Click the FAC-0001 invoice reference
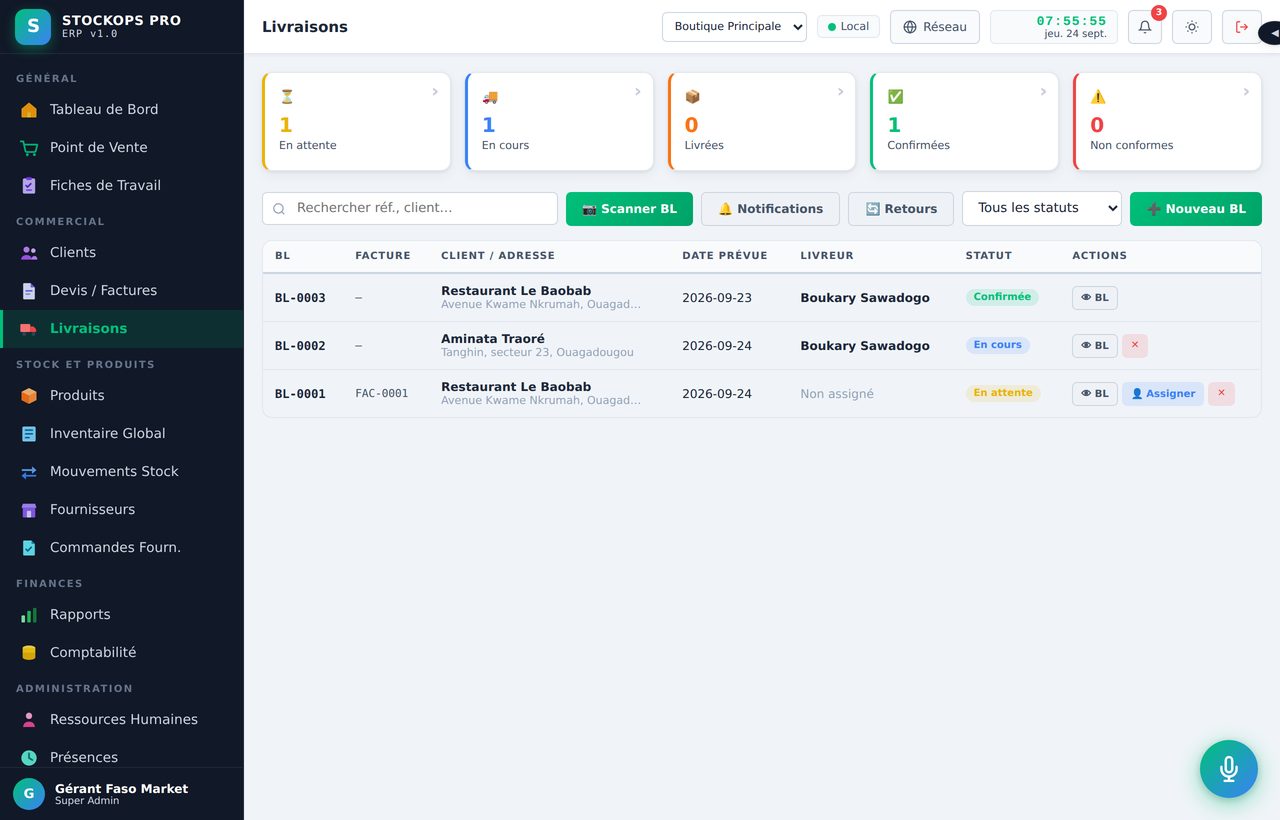The width and height of the screenshot is (1280, 820). [x=382, y=394]
